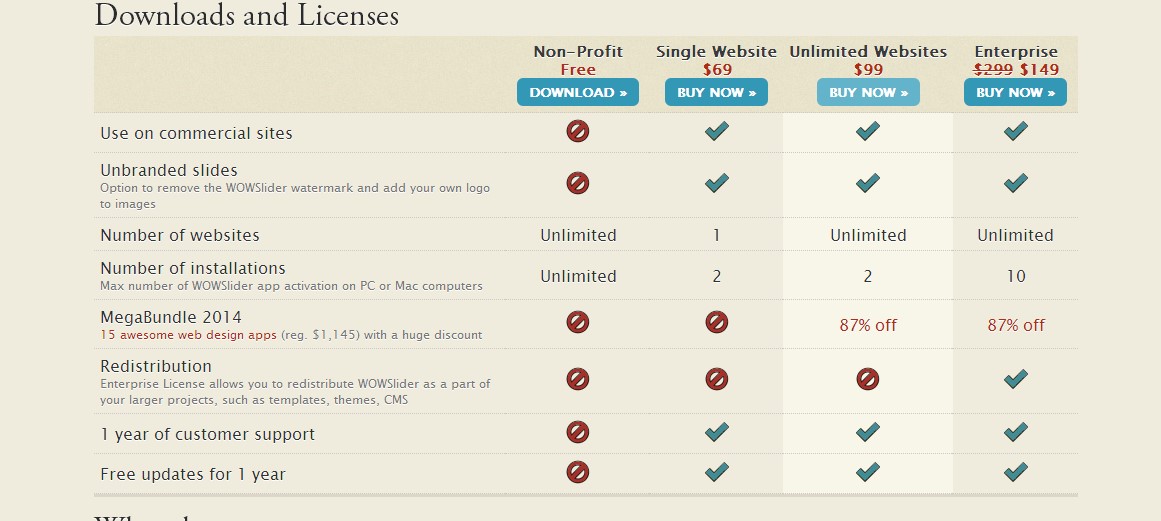Click the 'Downloads and Licenses' heading

(x=247, y=15)
